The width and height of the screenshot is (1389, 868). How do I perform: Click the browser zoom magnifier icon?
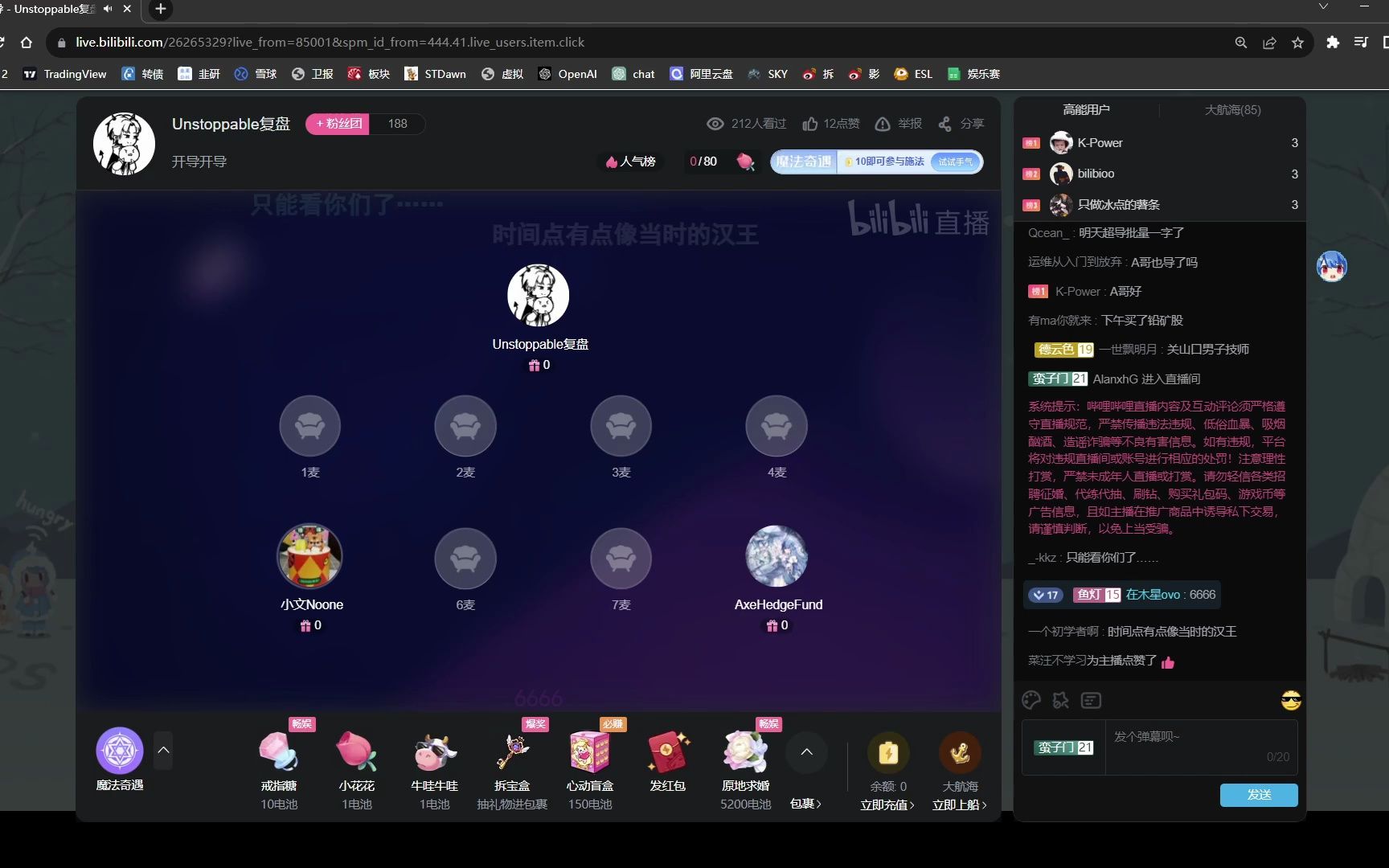(1241, 43)
